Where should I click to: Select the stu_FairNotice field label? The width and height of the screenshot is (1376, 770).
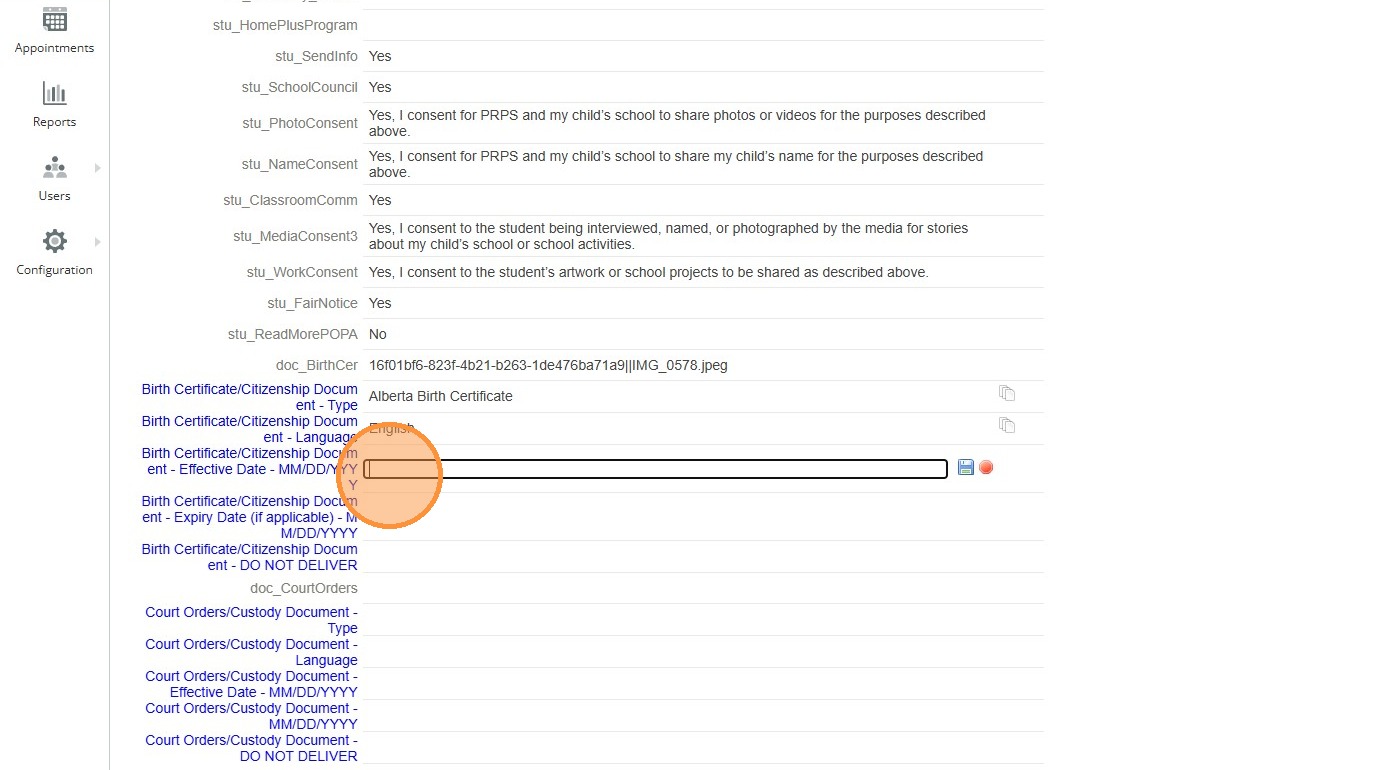312,303
